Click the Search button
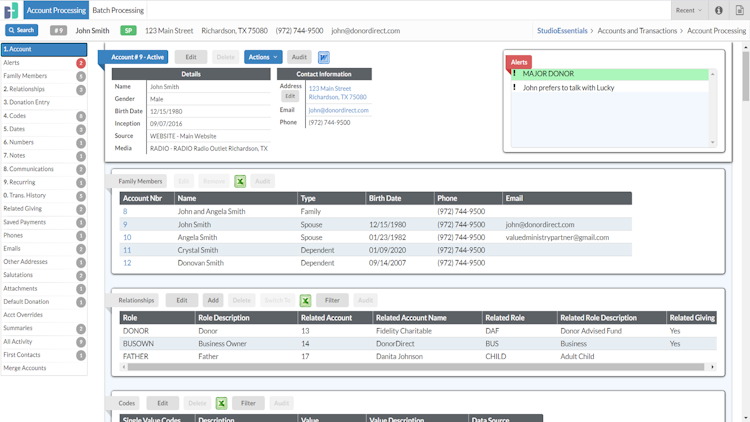The height and width of the screenshot is (422, 750). click(x=22, y=30)
